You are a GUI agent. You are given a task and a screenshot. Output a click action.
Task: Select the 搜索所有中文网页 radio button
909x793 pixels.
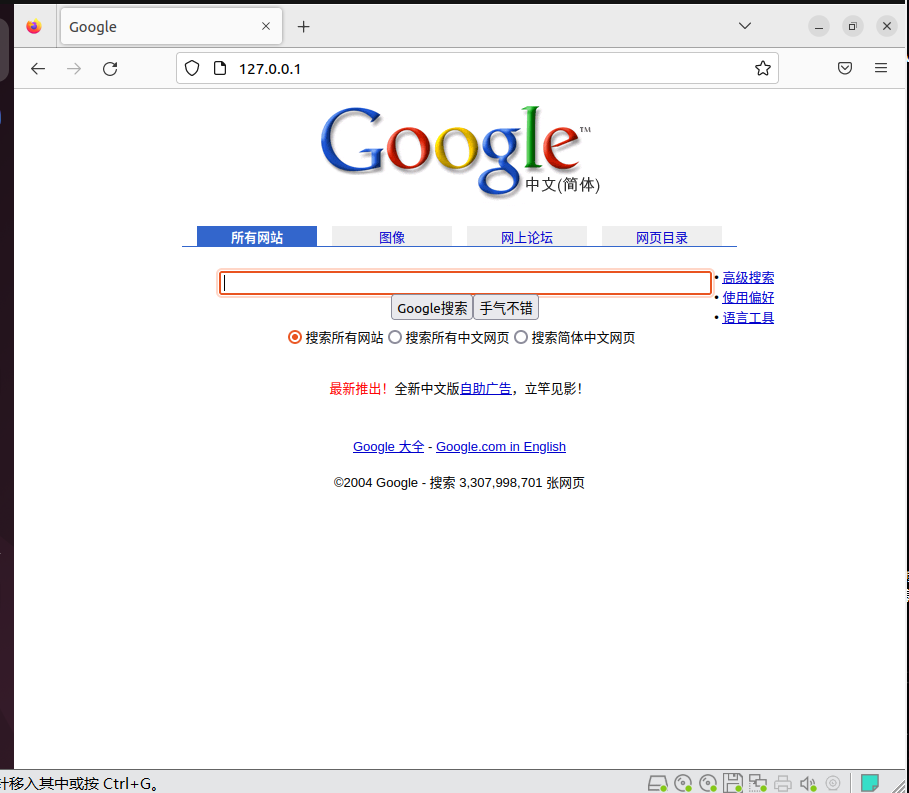click(x=395, y=337)
